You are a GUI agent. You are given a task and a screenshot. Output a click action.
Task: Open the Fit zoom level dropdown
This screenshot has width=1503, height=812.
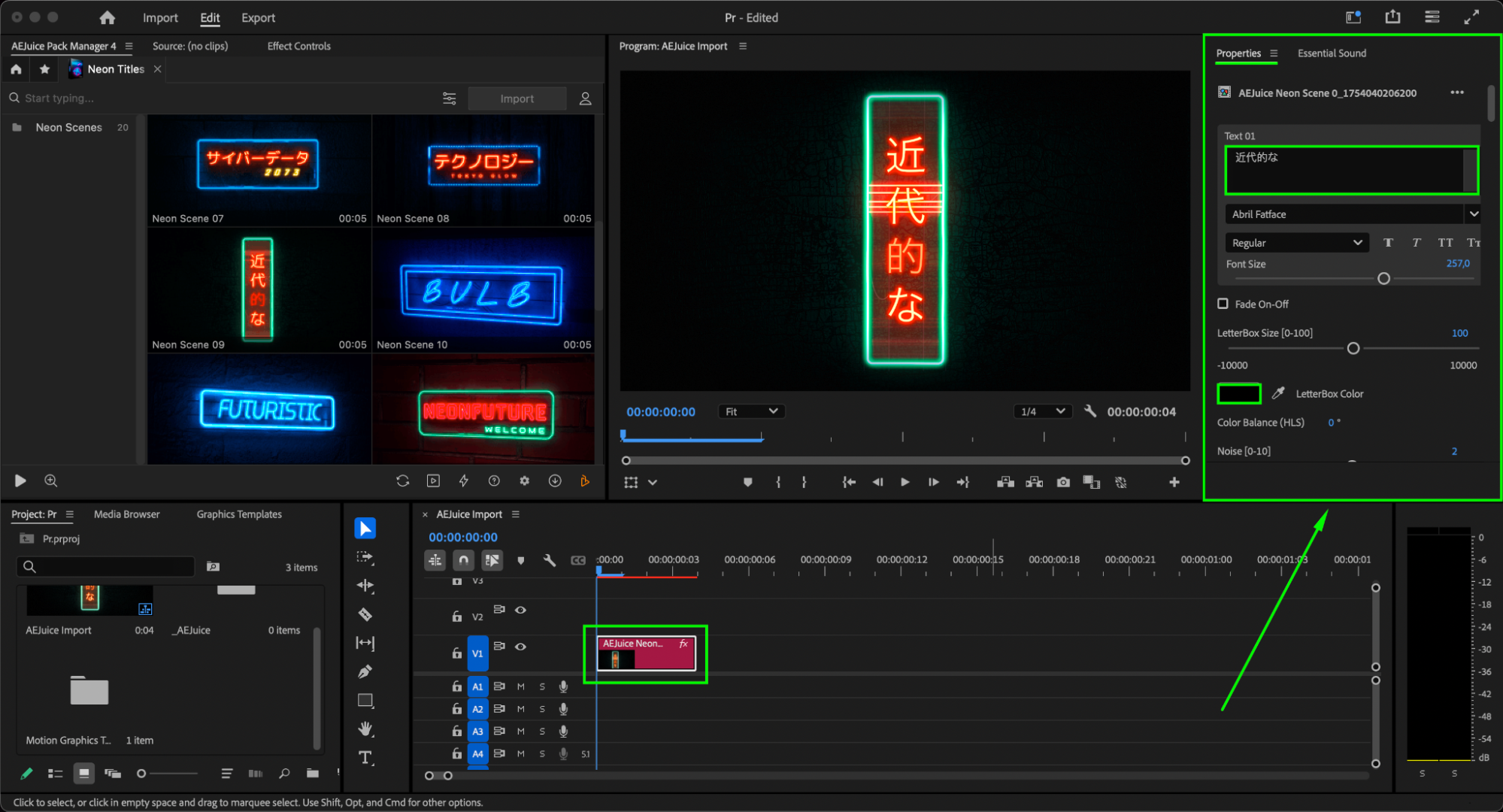750,411
